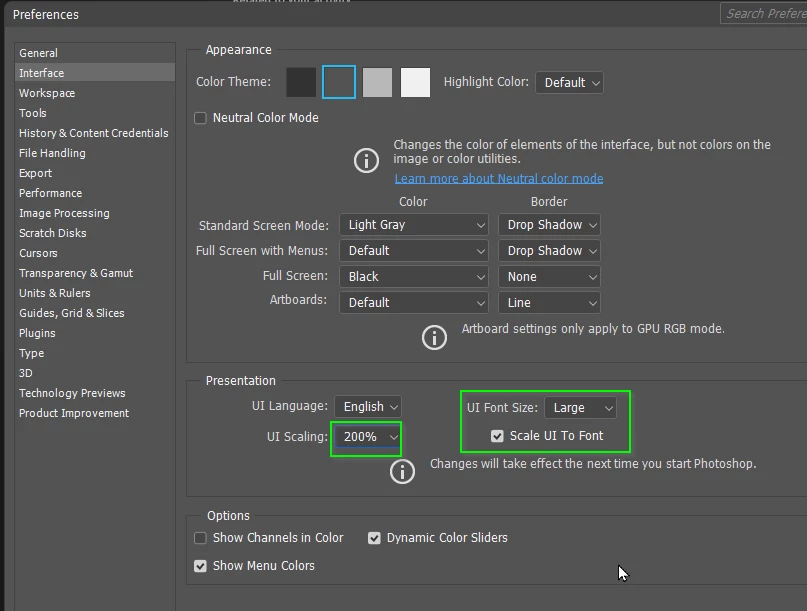Select the 3D preferences category
This screenshot has width=807, height=611.
point(95,373)
